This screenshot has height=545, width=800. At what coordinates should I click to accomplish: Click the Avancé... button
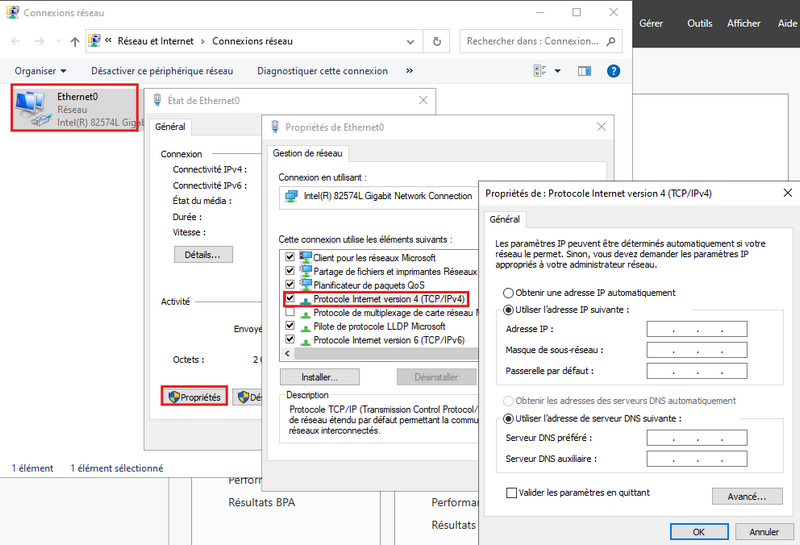(746, 496)
